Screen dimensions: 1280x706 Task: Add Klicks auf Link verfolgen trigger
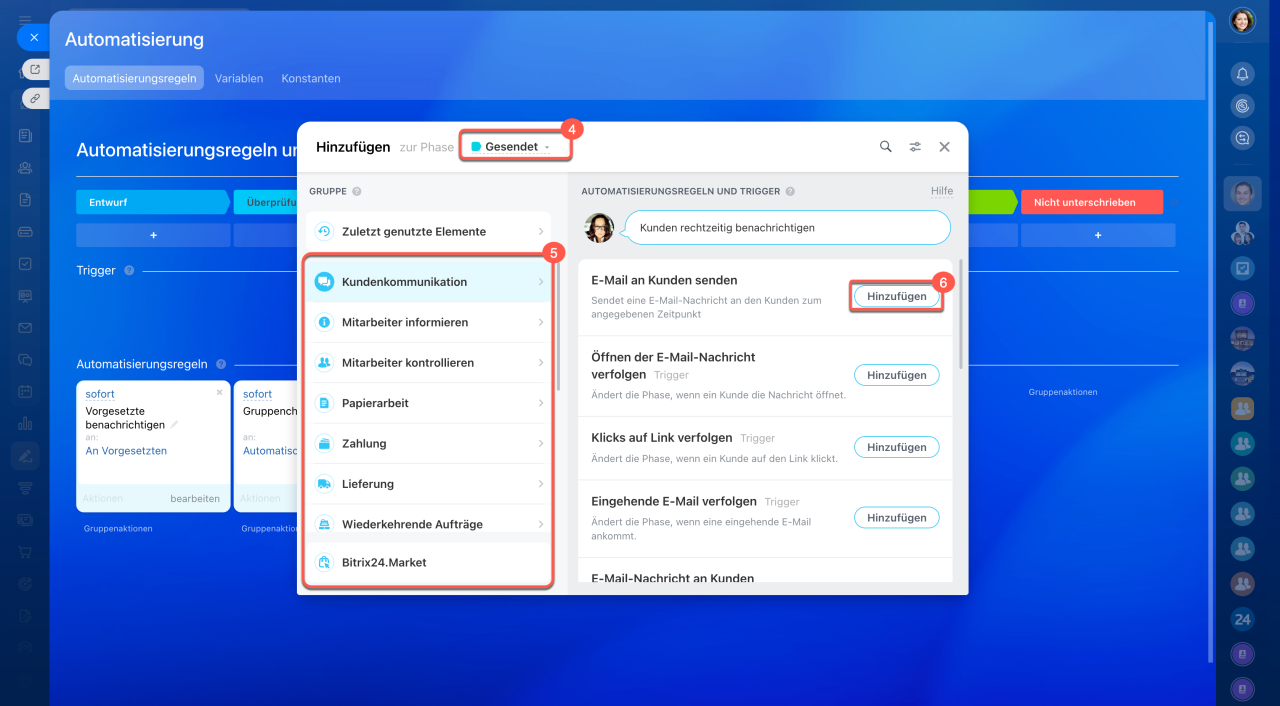(896, 447)
